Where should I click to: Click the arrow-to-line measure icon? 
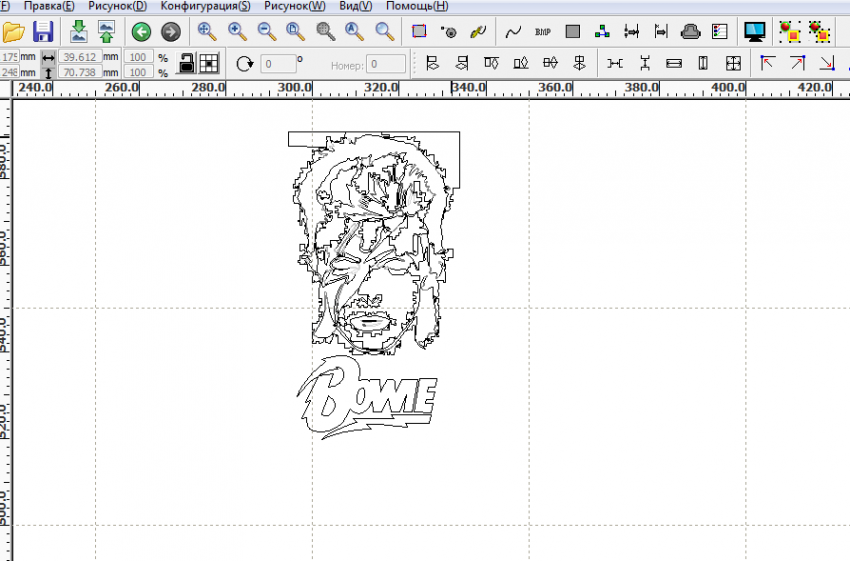(661, 32)
